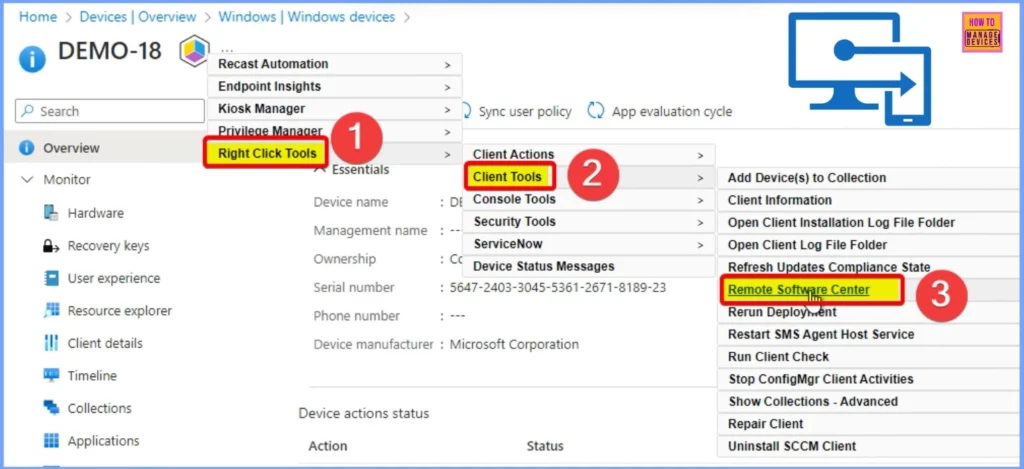Viewport: 1024px width, 469px height.
Task: Click the Applications grid icon
Action: (51, 441)
